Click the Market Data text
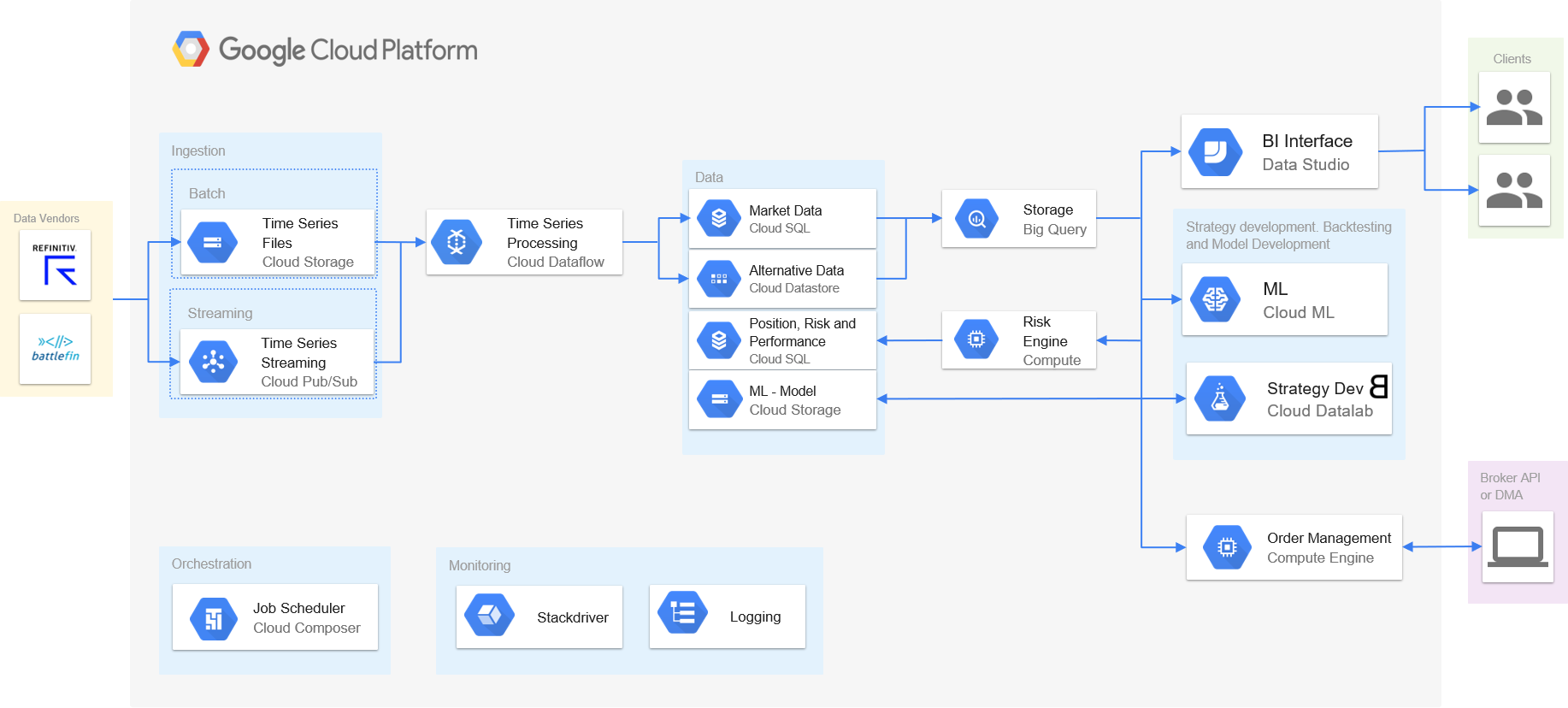 click(x=785, y=210)
